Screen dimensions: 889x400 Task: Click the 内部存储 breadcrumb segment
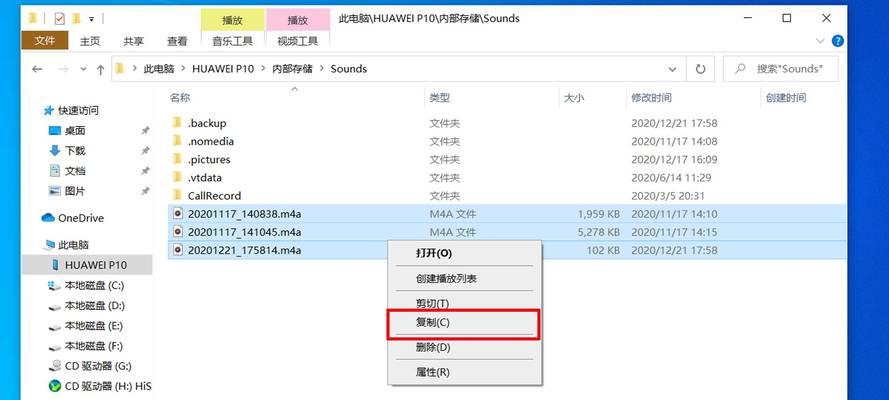pyautogui.click(x=292, y=69)
